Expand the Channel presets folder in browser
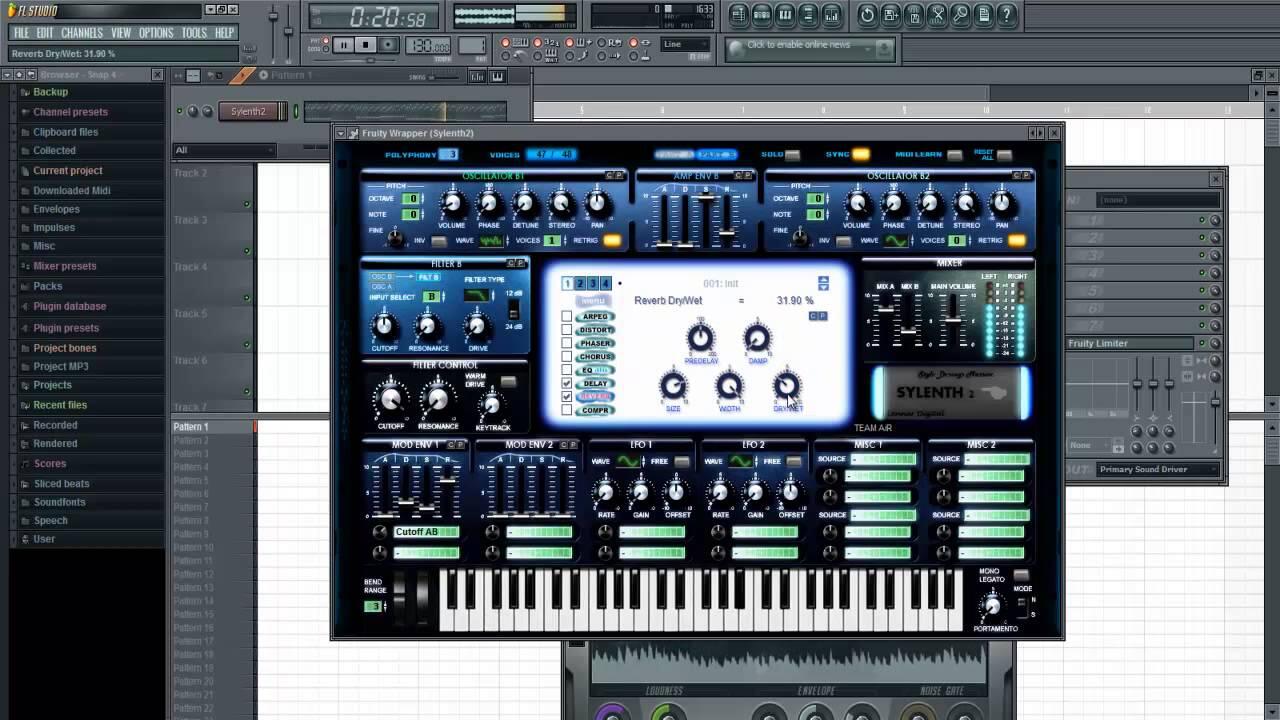The width and height of the screenshot is (1280, 720). [x=70, y=112]
